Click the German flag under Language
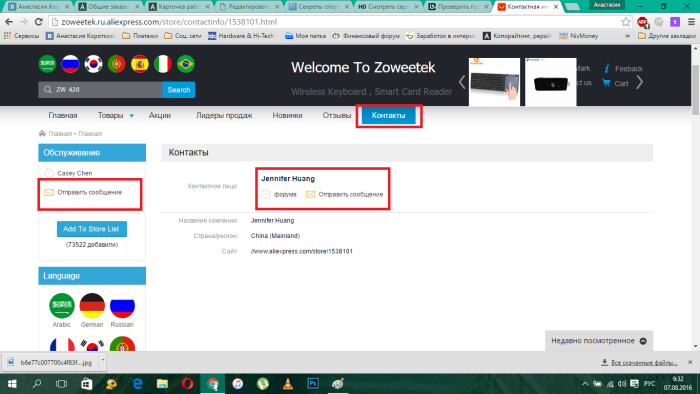 tap(92, 306)
